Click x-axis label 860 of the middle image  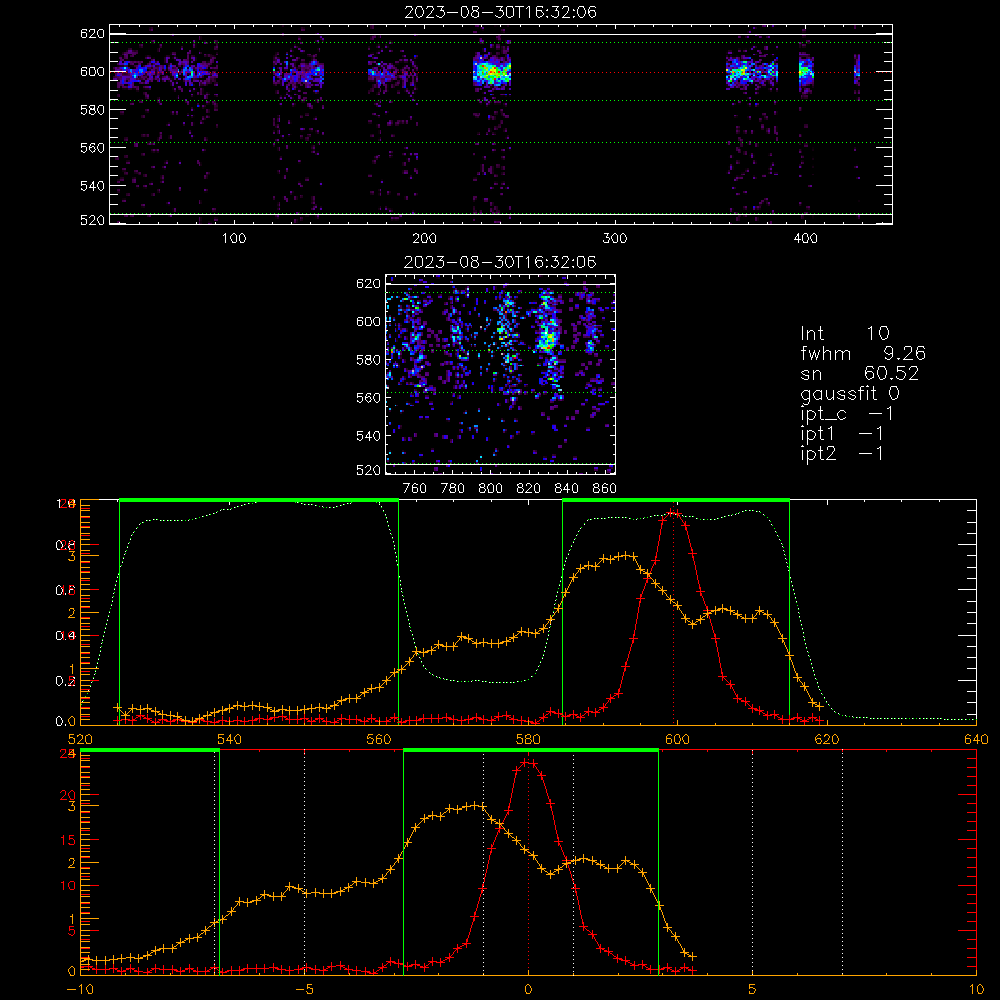click(x=605, y=489)
